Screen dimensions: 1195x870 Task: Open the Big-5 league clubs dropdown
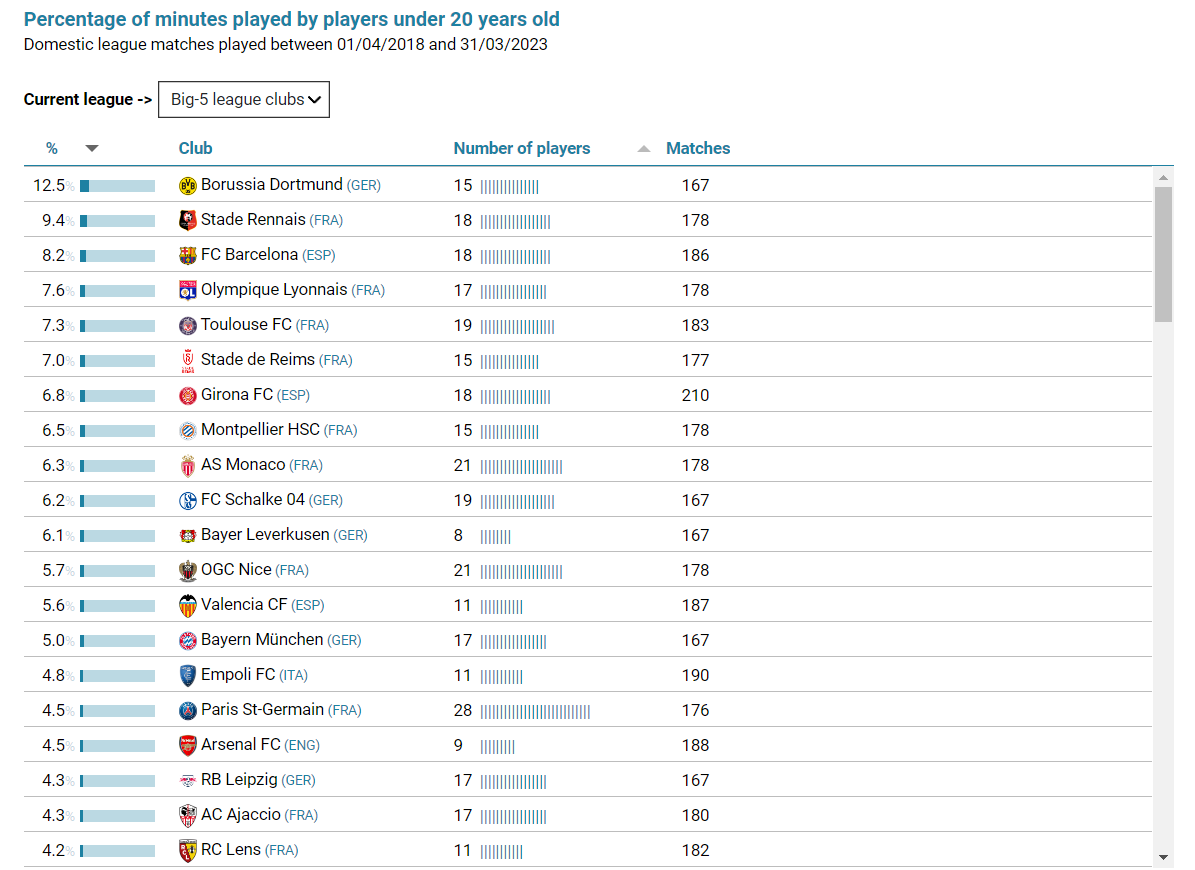(x=244, y=100)
